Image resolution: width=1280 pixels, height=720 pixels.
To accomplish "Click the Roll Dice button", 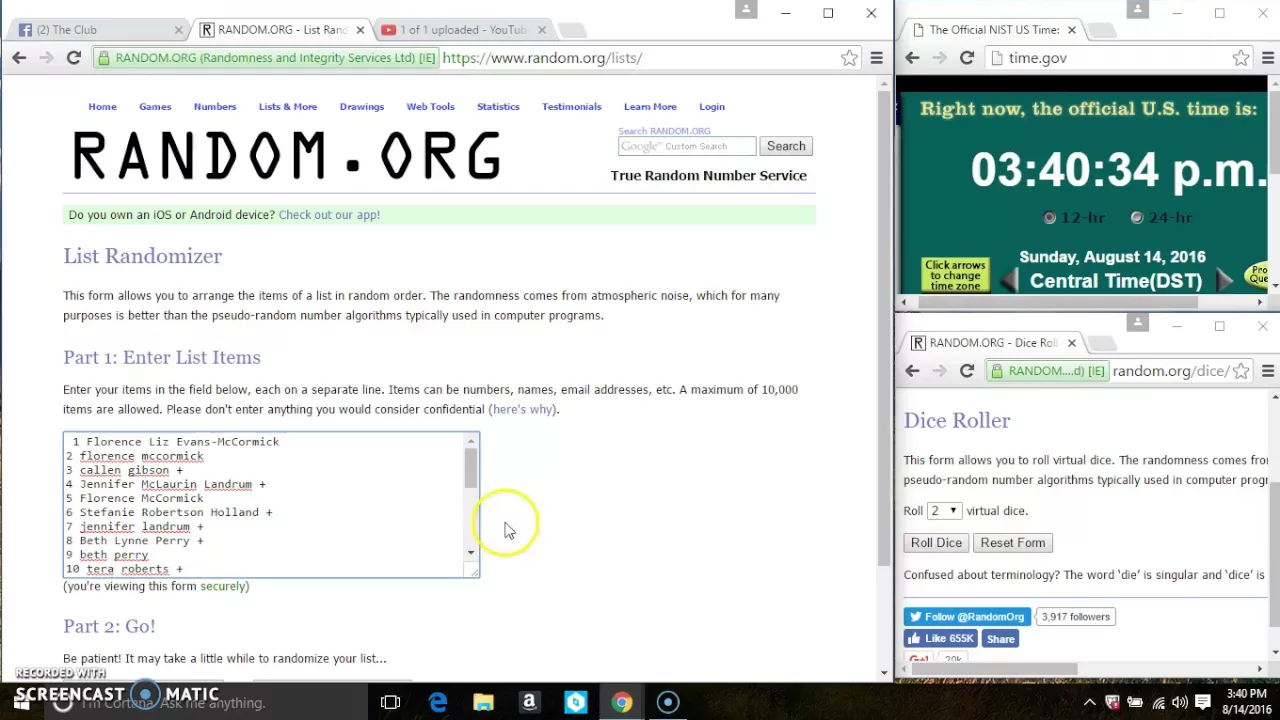I will click(x=936, y=543).
